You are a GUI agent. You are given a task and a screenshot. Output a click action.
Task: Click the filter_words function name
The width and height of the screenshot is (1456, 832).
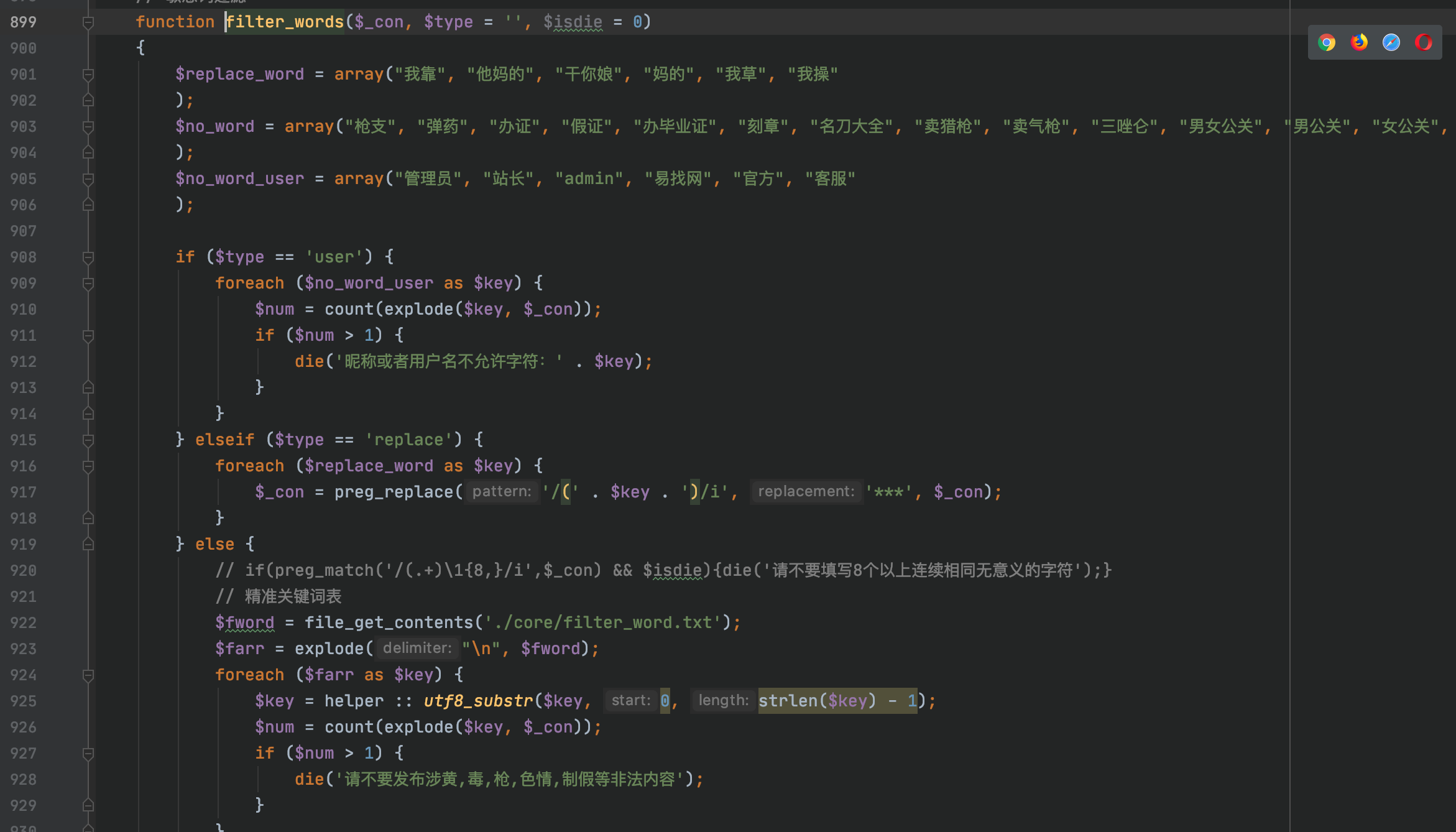pyautogui.click(x=285, y=22)
